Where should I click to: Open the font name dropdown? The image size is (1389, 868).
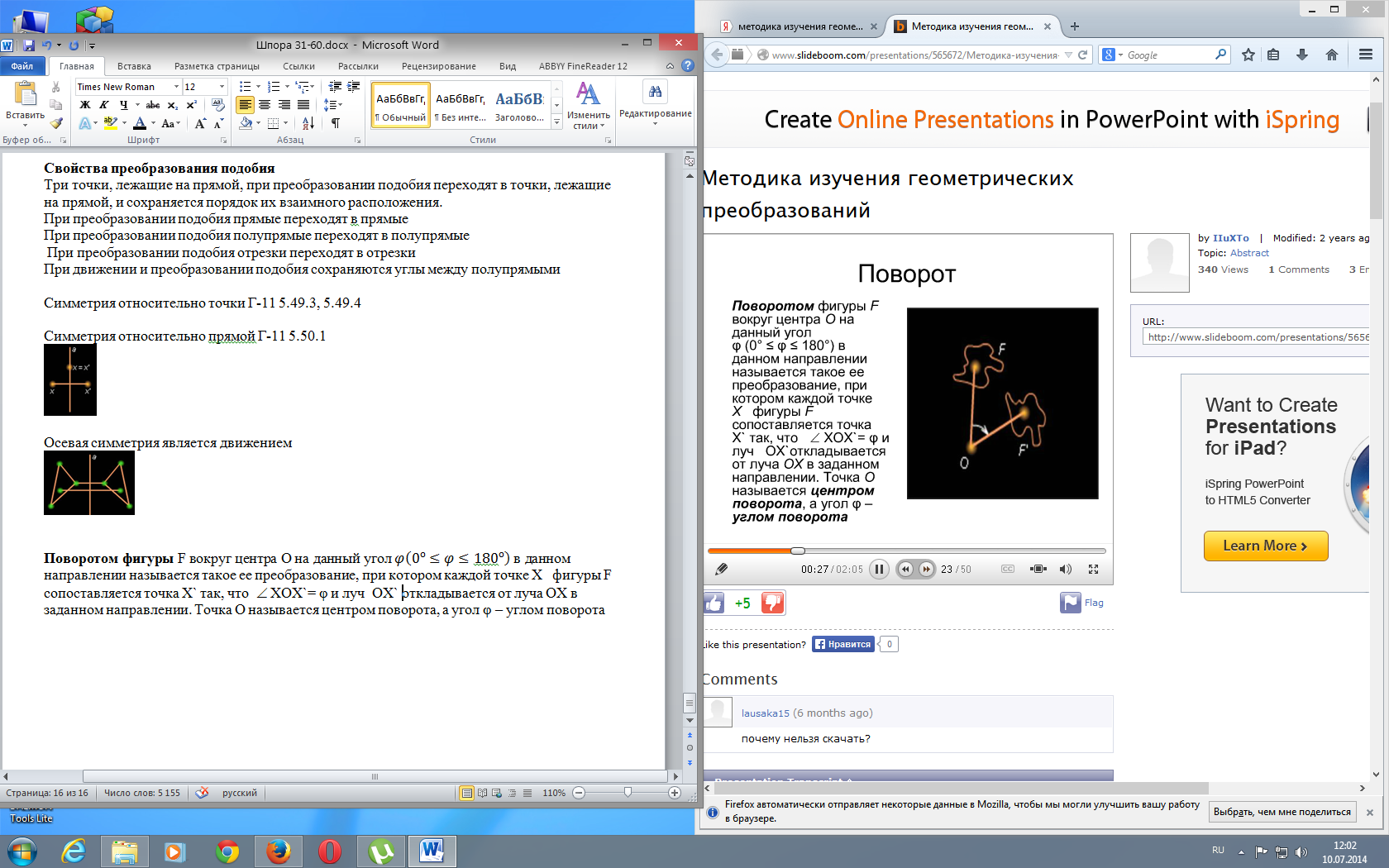176,87
